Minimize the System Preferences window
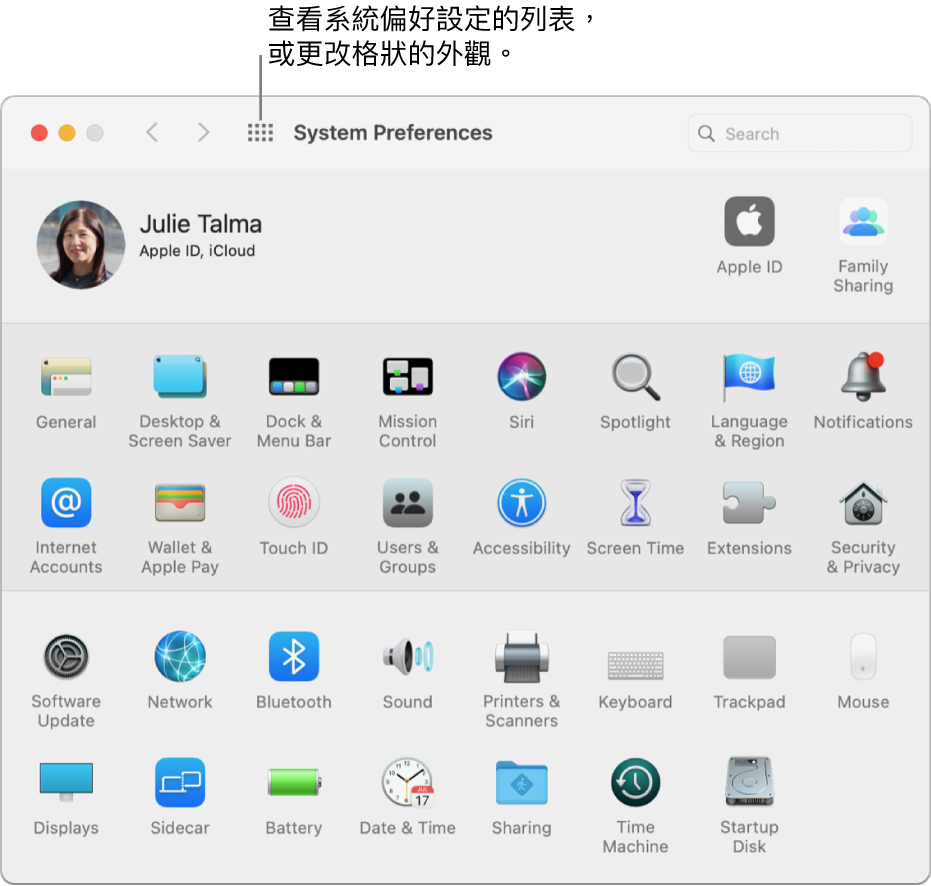 tap(67, 133)
